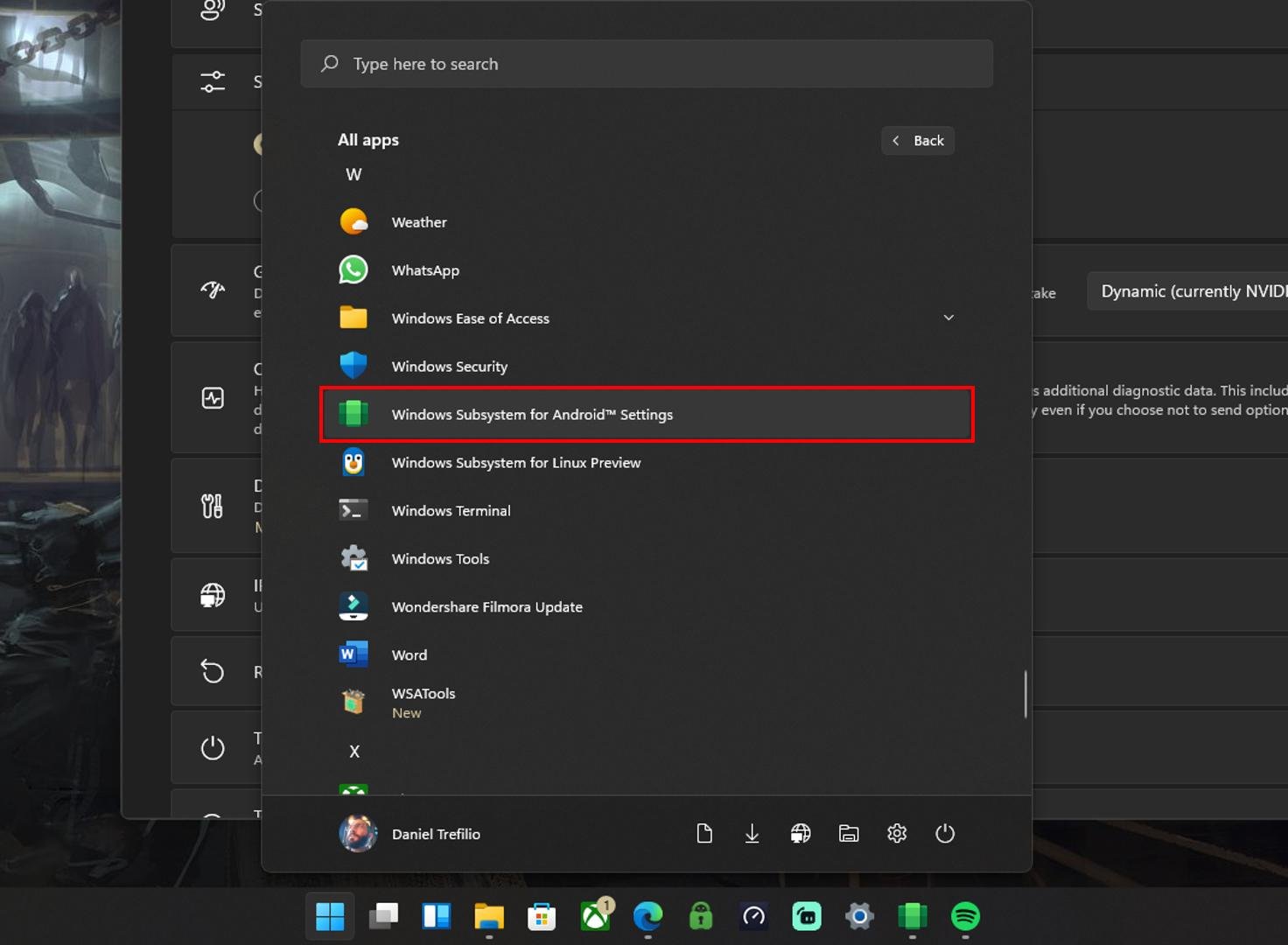This screenshot has height=945, width=1288.
Task: Click performance gauge icon in Settings window
Action: 213,290
